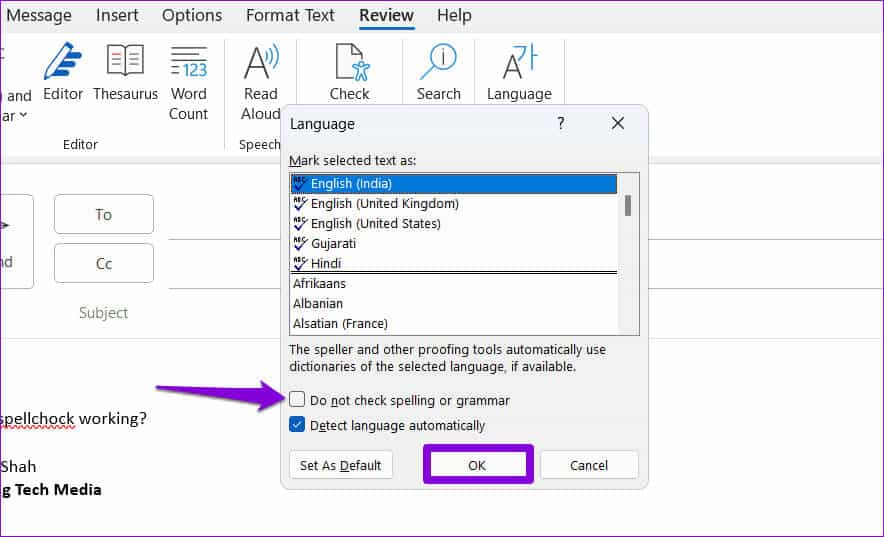The height and width of the screenshot is (537, 884).
Task: Open the Format Text tab
Action: (x=290, y=15)
